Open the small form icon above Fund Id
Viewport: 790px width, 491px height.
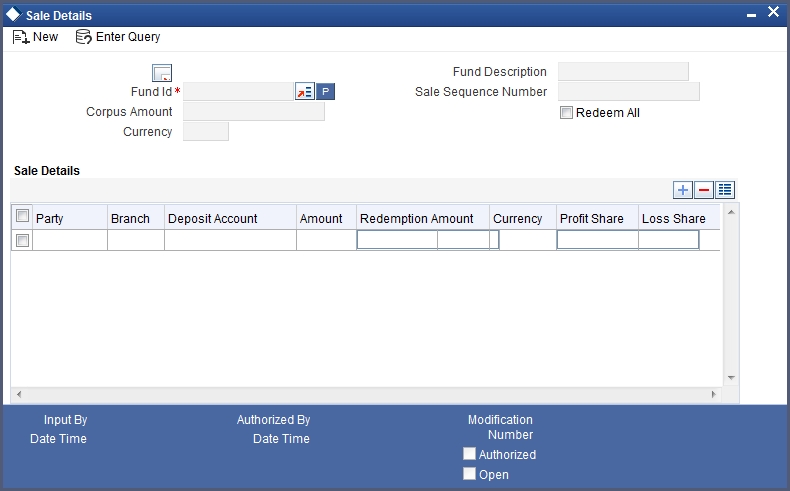(x=162, y=73)
